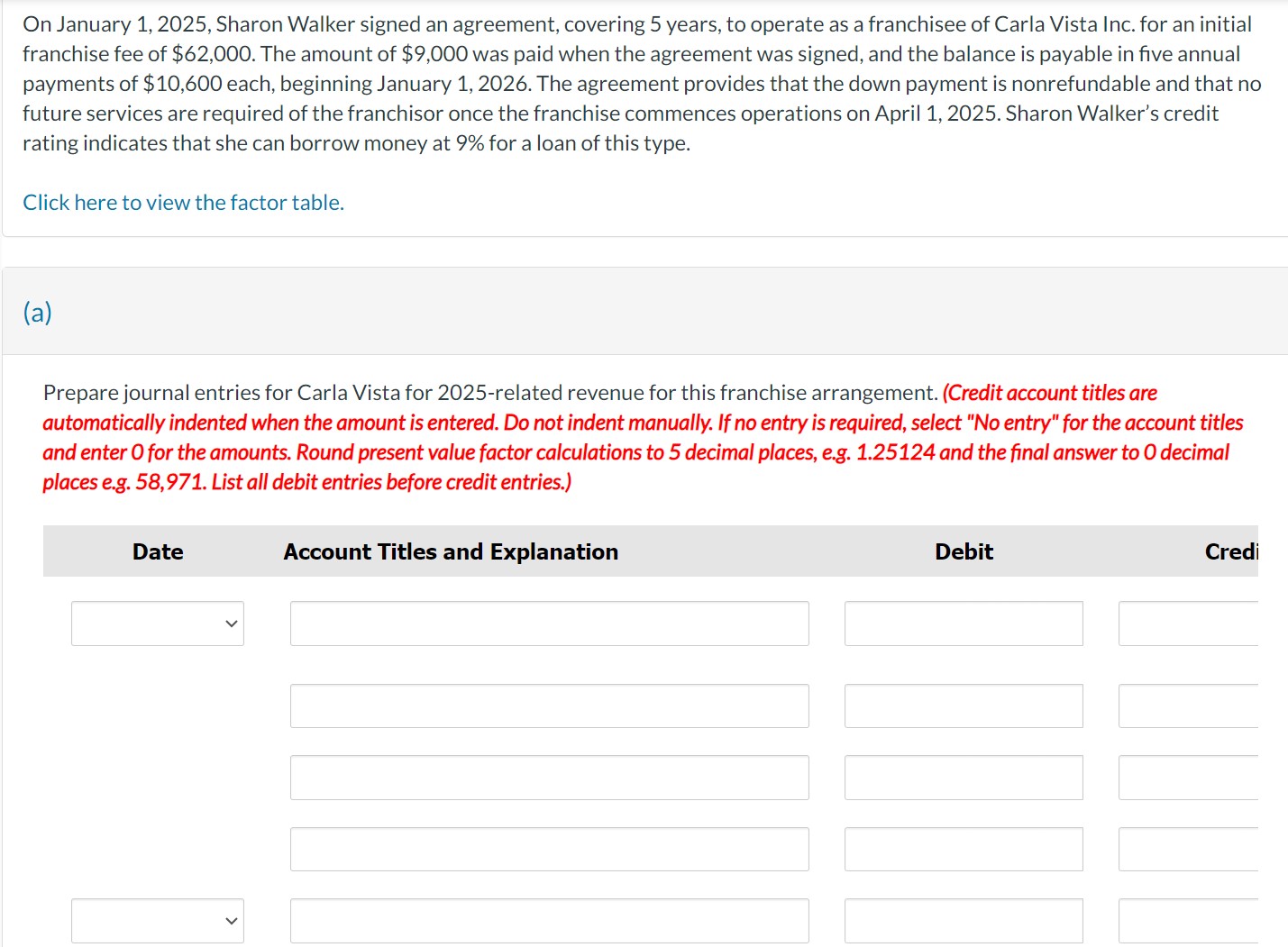The height and width of the screenshot is (947, 1288).
Task: Click the "Account Titles and Explanation" column header
Action: tap(451, 551)
